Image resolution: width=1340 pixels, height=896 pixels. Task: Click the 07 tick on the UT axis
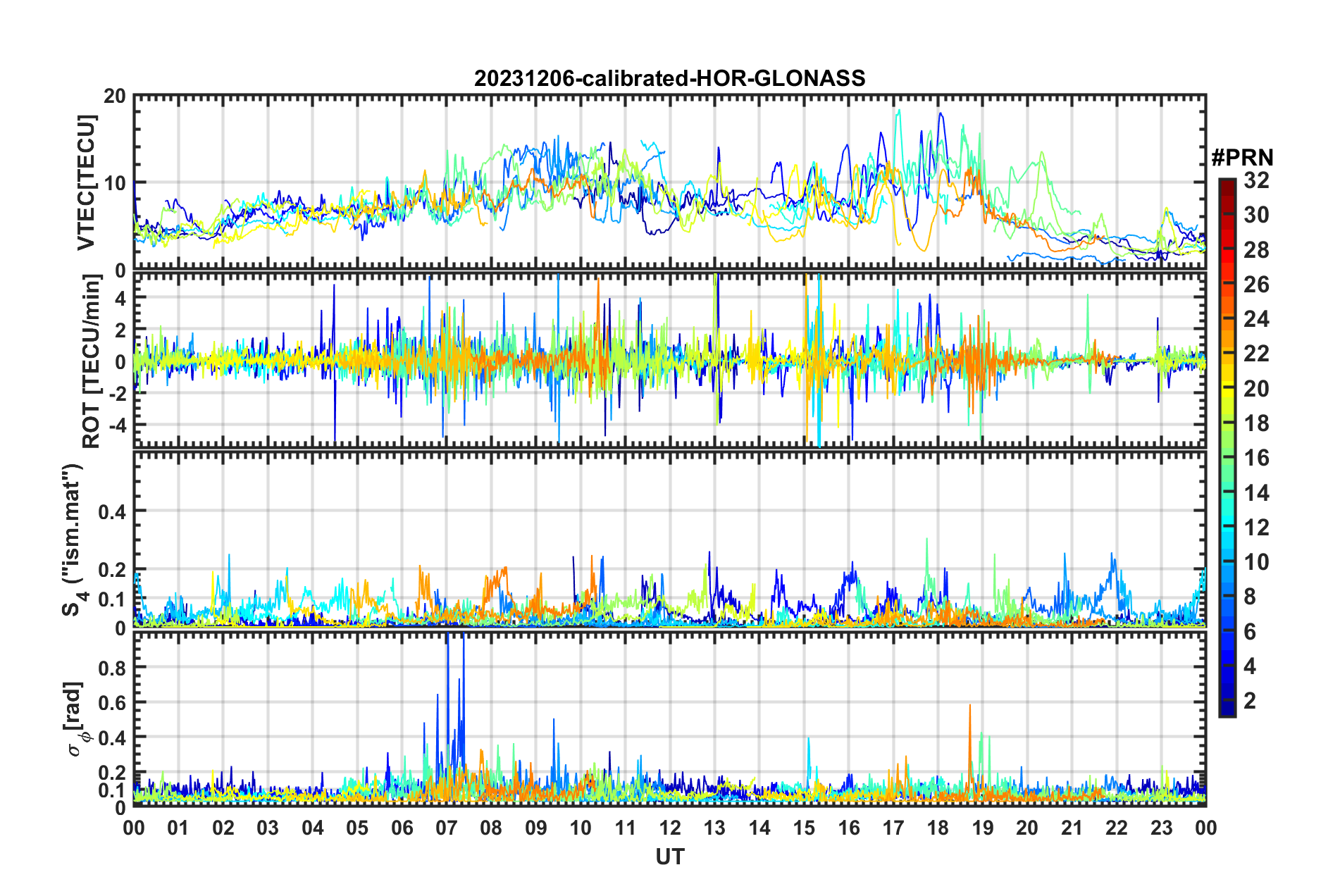(447, 828)
